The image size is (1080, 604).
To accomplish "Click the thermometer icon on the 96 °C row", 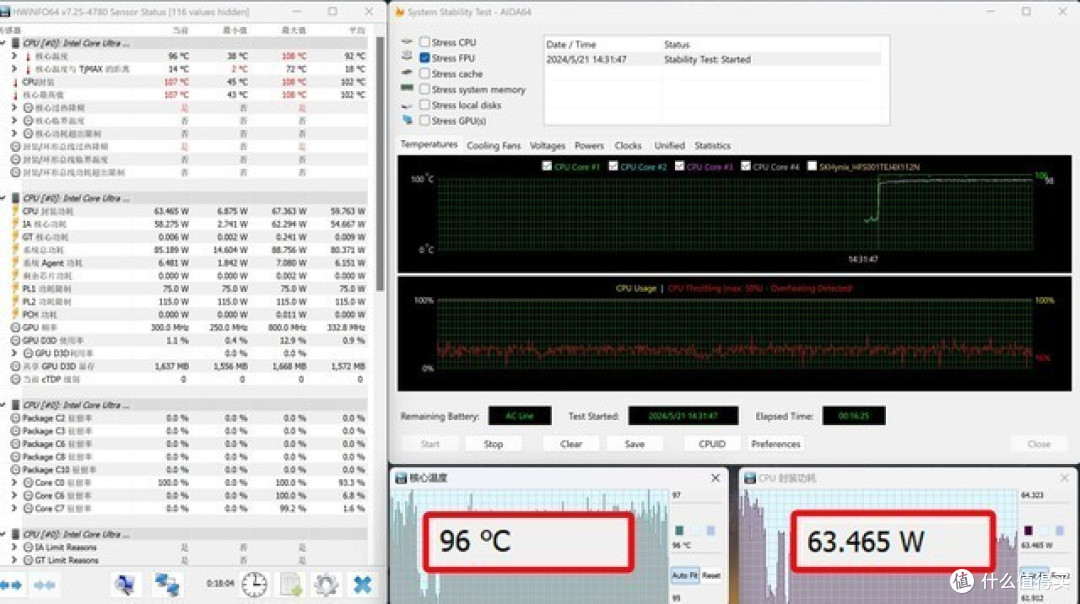I will (x=28, y=56).
